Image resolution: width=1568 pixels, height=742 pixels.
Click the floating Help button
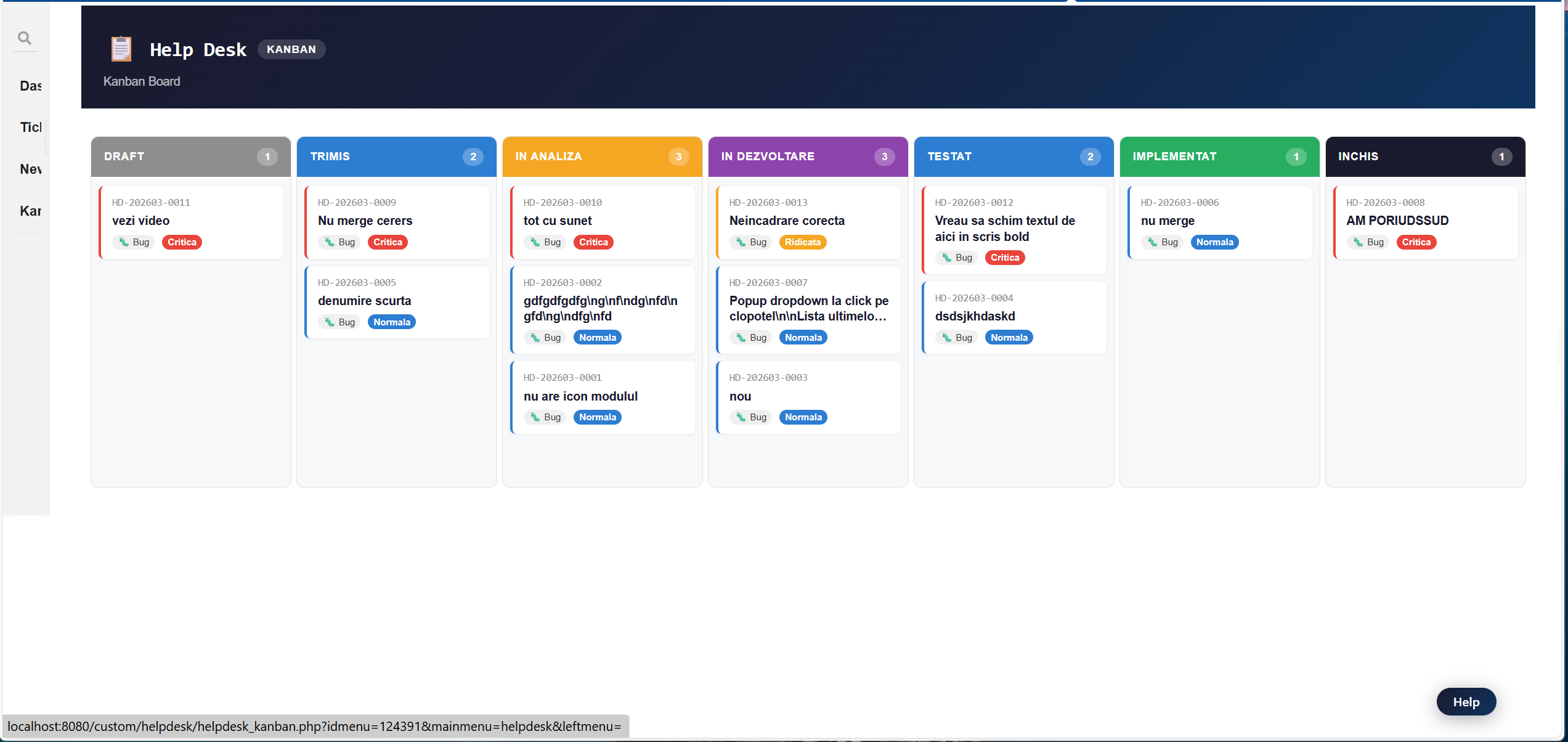point(1466,702)
